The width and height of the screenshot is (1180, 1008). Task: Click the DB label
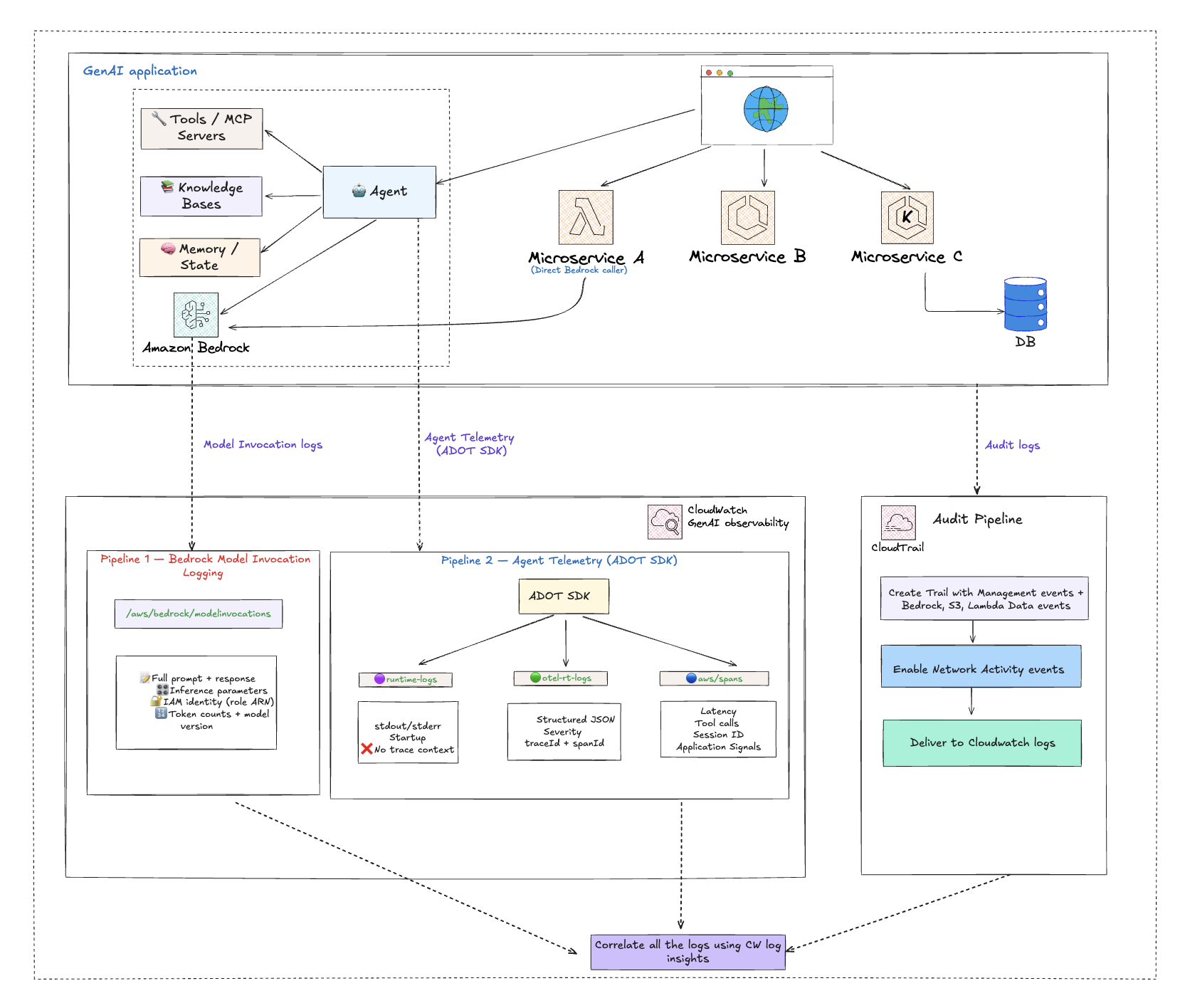1026,342
